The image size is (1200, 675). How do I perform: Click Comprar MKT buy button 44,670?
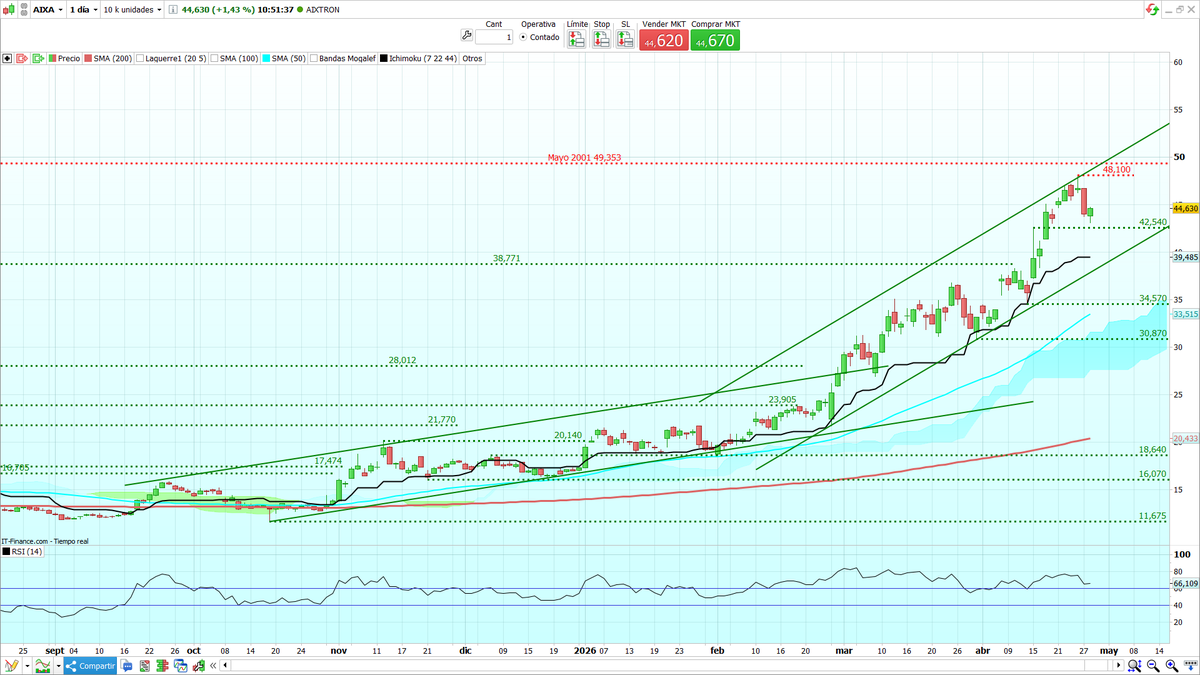pos(717,40)
